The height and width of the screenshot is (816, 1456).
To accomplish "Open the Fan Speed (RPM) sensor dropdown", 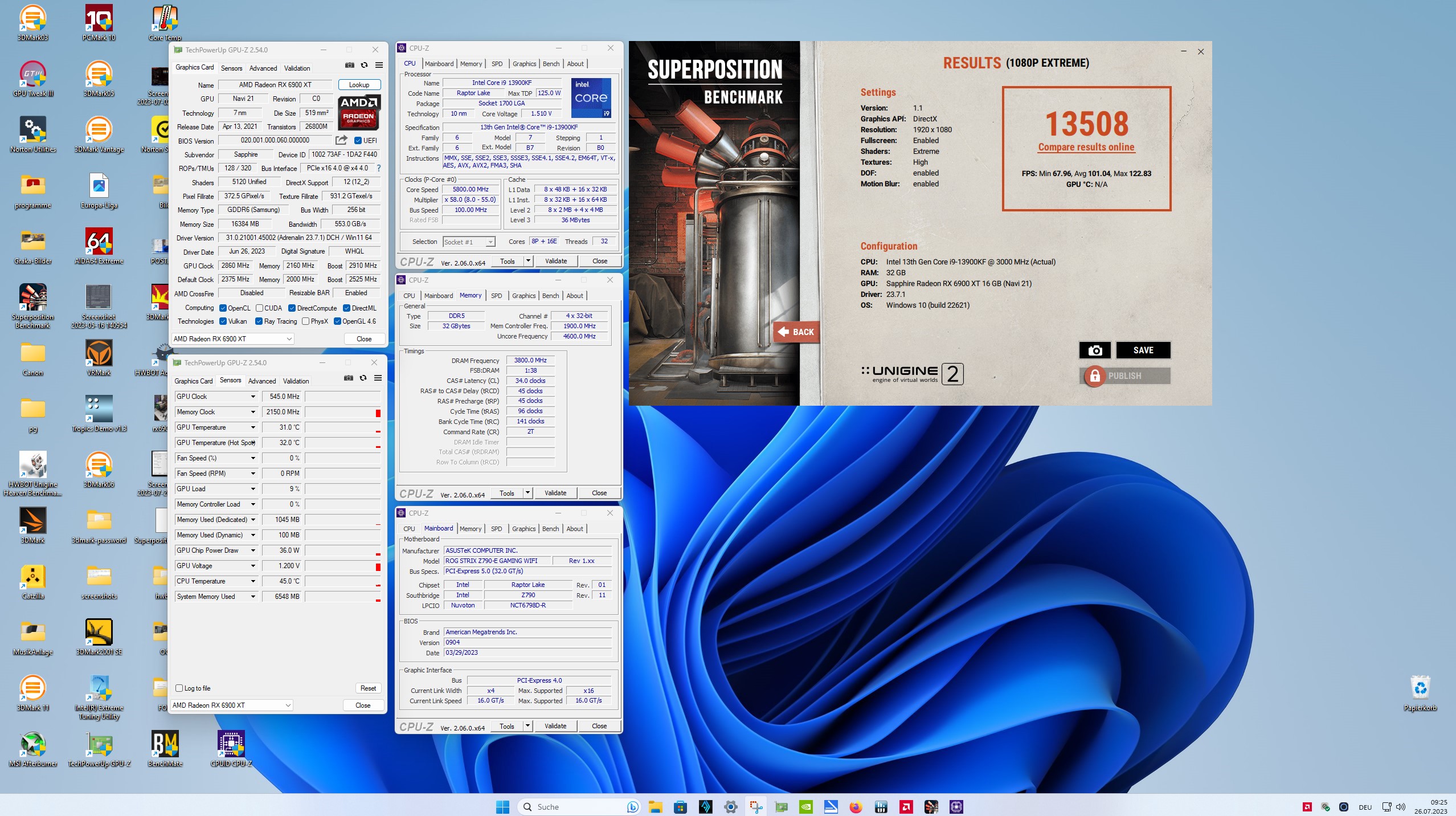I will point(253,474).
